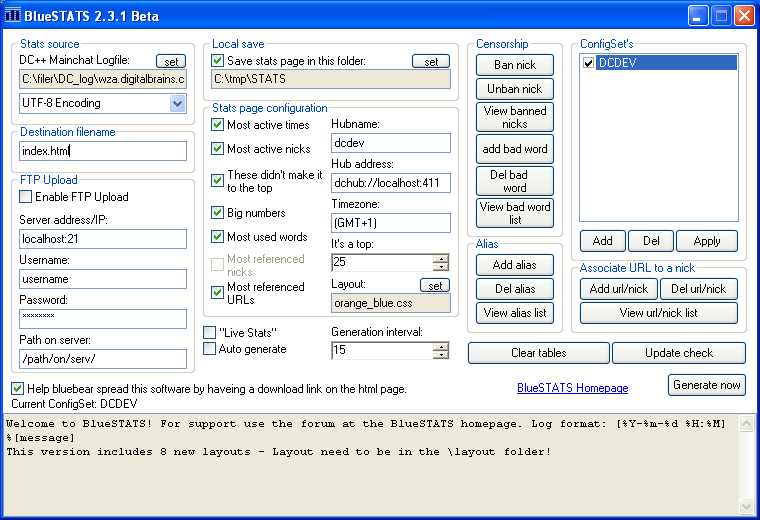Minimize the BlueSTATS window
Viewport: 760px width, 520px height.
click(697, 16)
